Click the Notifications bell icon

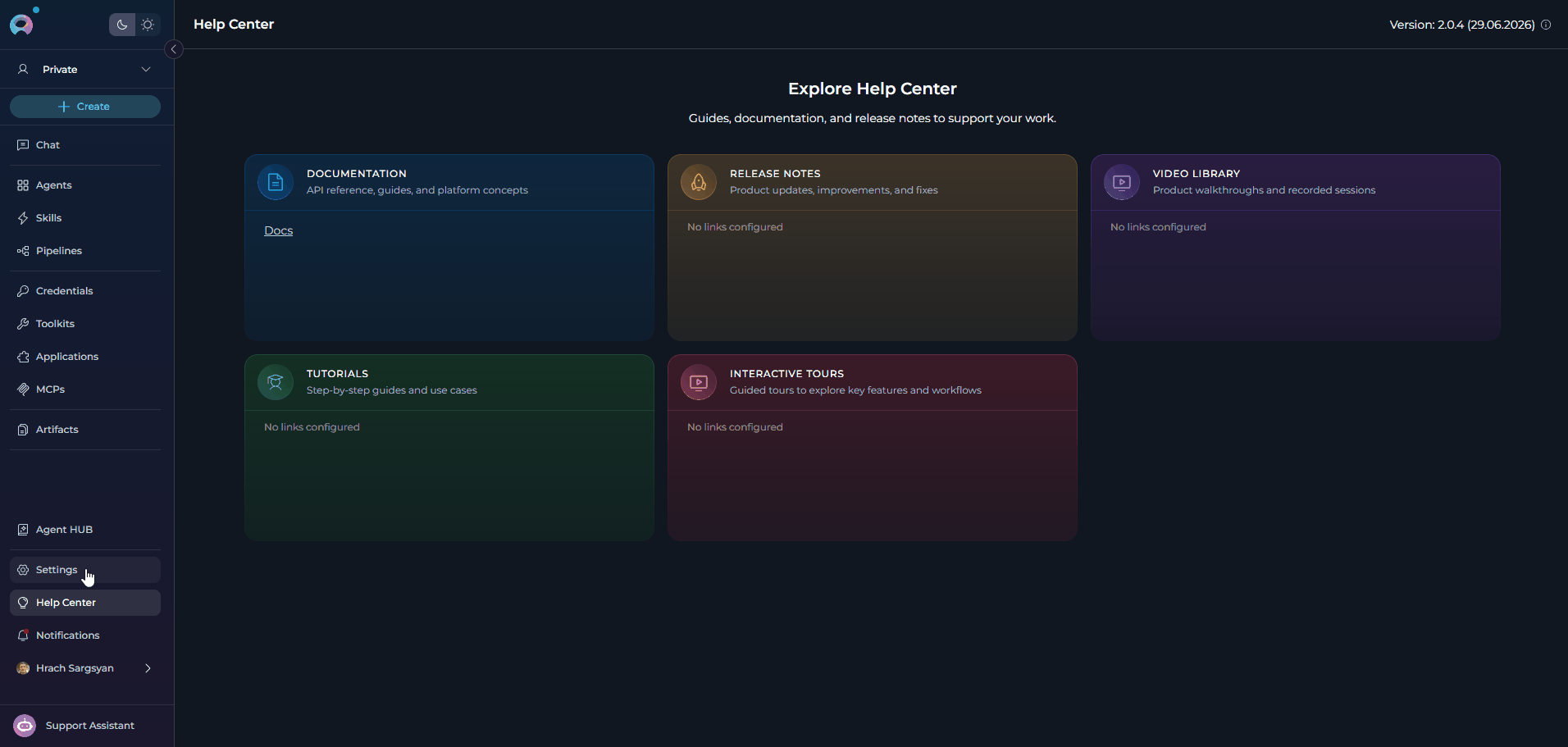click(23, 635)
